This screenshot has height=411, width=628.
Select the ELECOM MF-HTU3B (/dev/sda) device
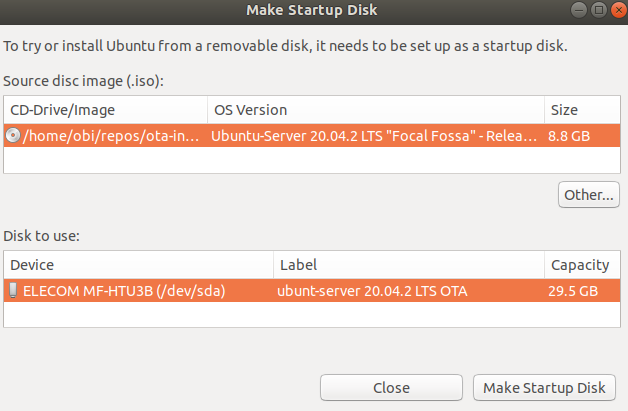click(x=124, y=291)
